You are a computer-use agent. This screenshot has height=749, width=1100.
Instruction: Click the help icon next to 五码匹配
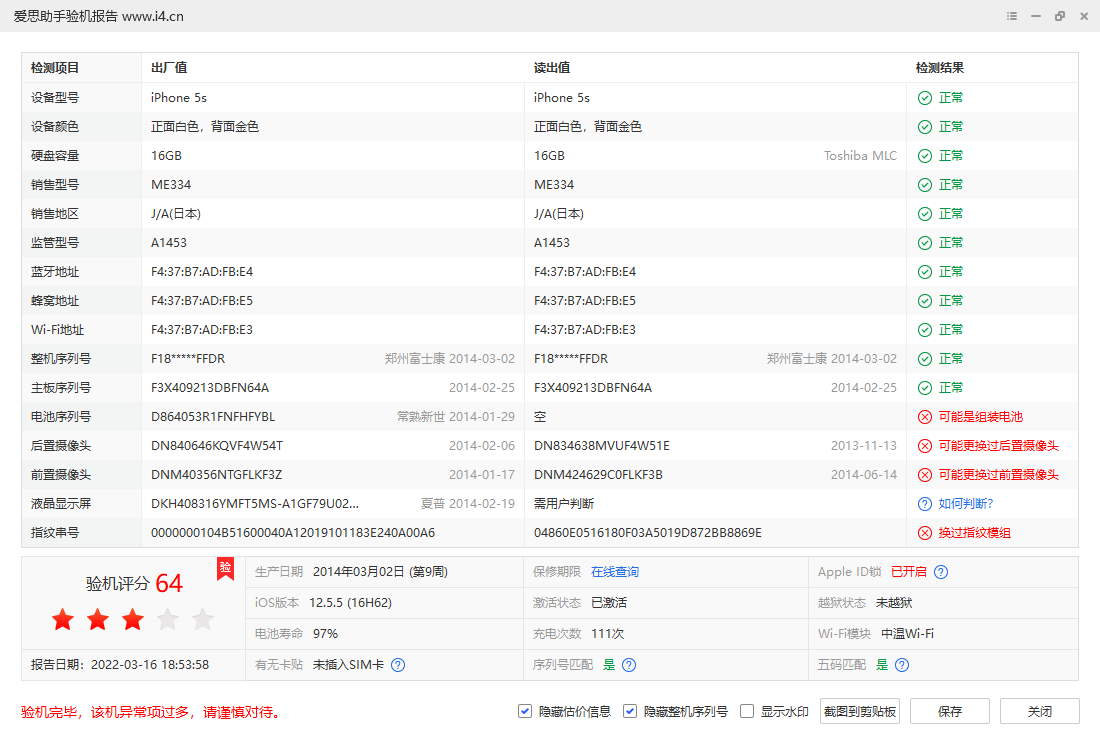pyautogui.click(x=902, y=665)
